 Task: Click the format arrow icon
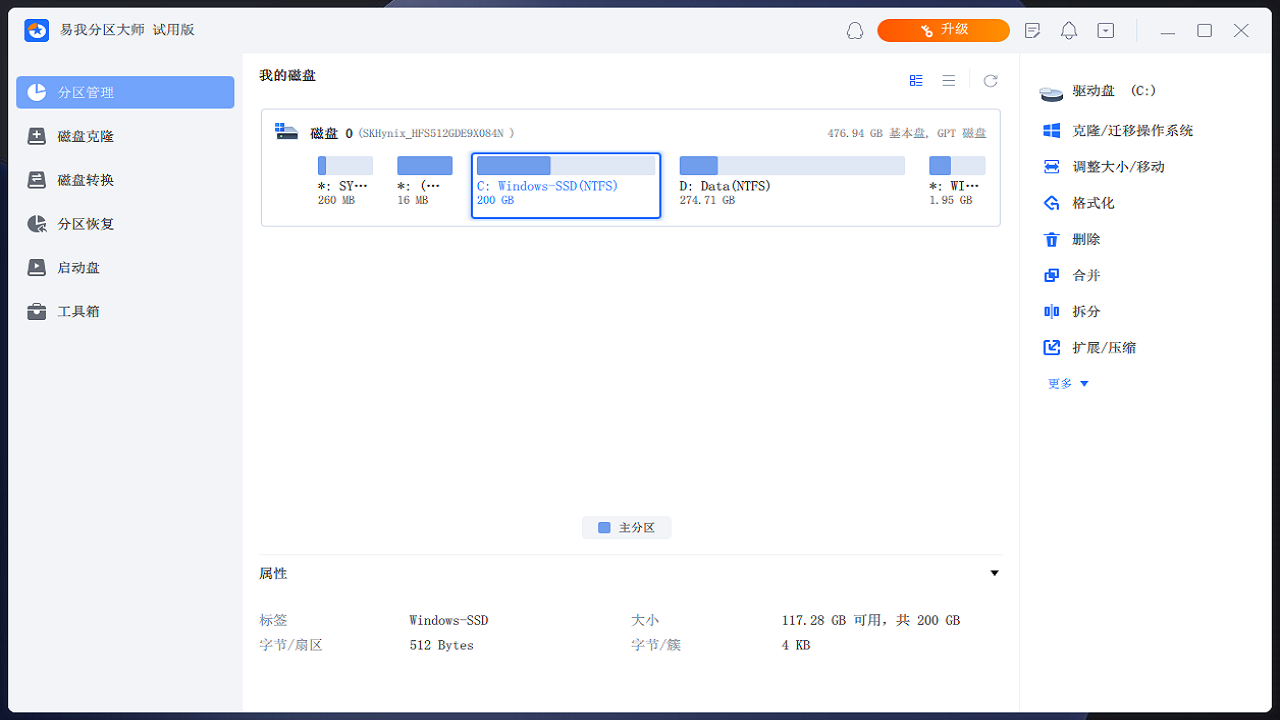[1051, 203]
